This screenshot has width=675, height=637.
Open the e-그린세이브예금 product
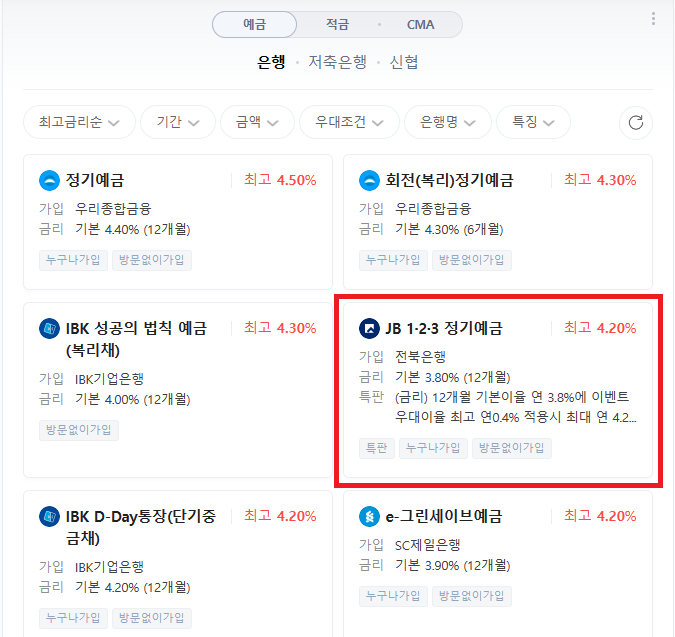pos(444,516)
